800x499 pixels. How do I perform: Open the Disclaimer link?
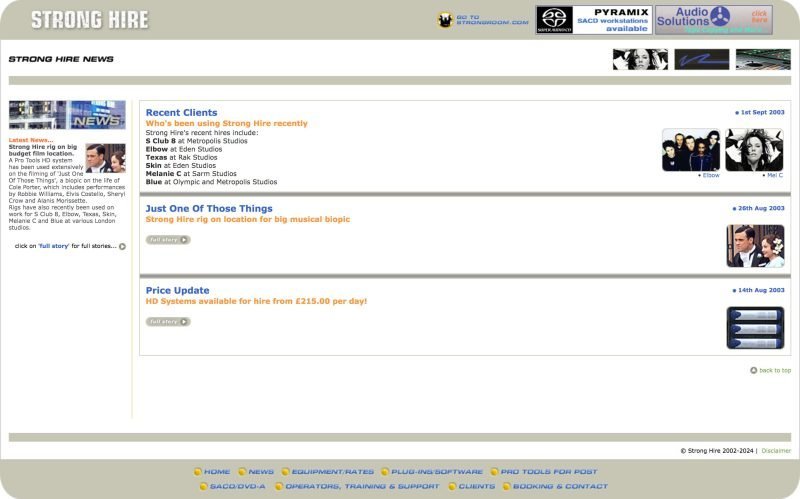775,451
